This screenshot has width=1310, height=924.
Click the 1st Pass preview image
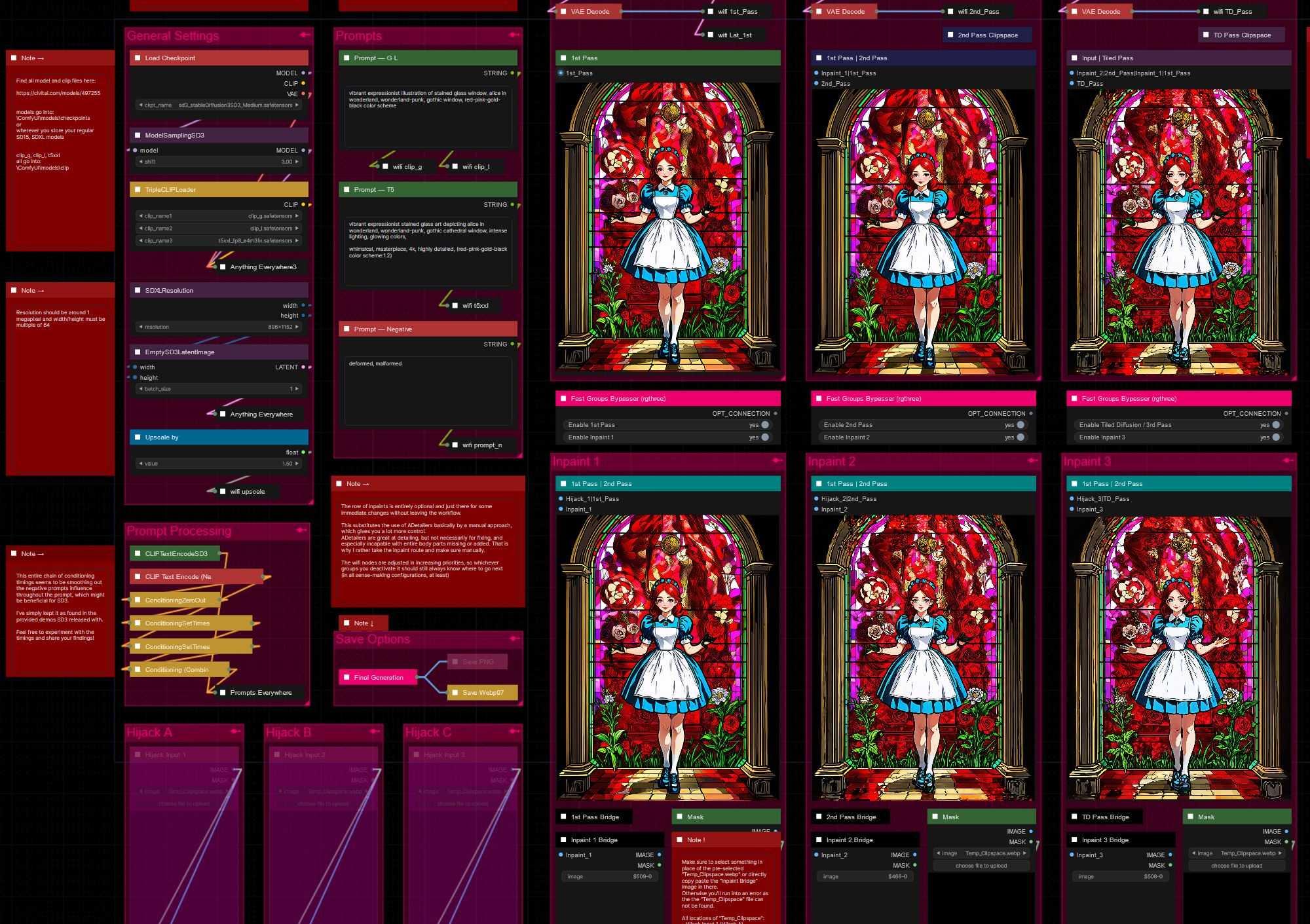tap(668, 229)
